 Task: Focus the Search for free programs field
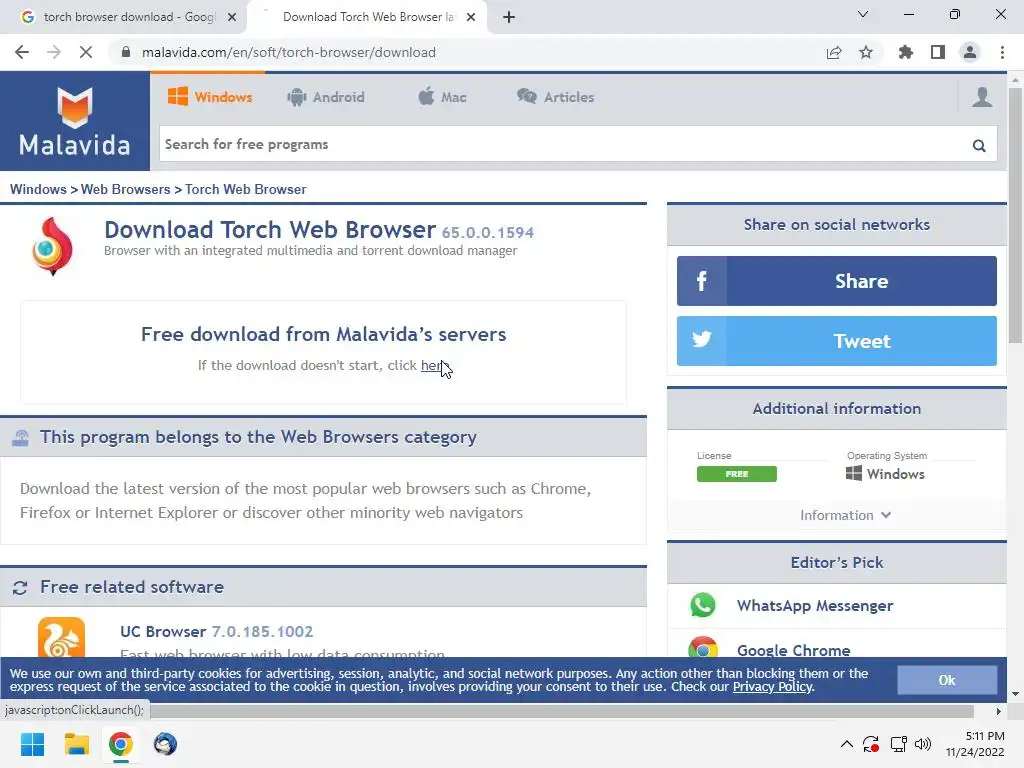578,144
